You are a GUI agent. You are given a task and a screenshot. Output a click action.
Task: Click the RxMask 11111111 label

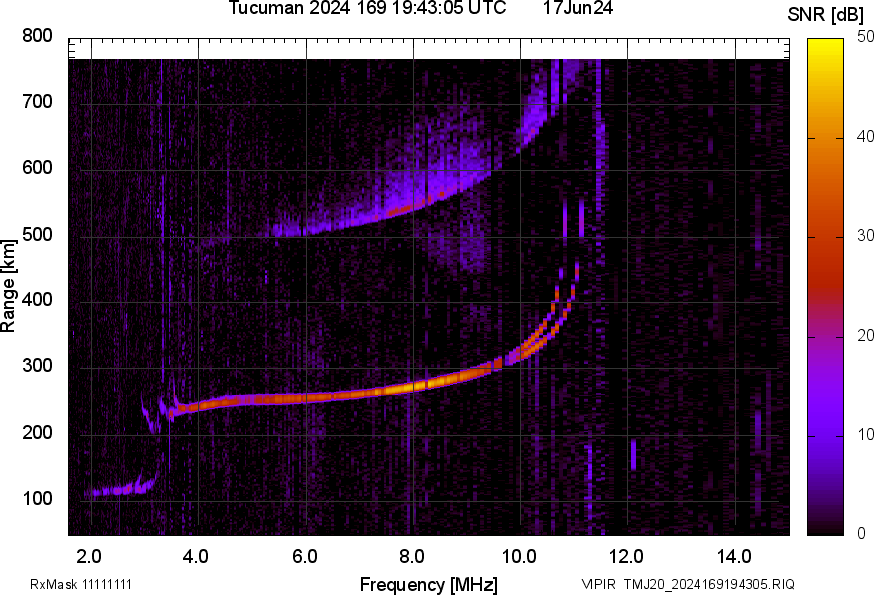click(81, 584)
